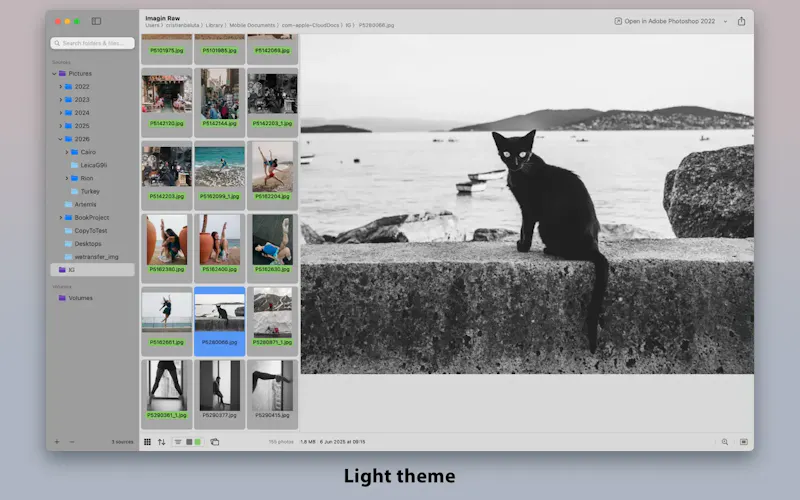Select thumbnail P5162380.jpg
The width and height of the screenshot is (800, 500).
click(x=167, y=248)
